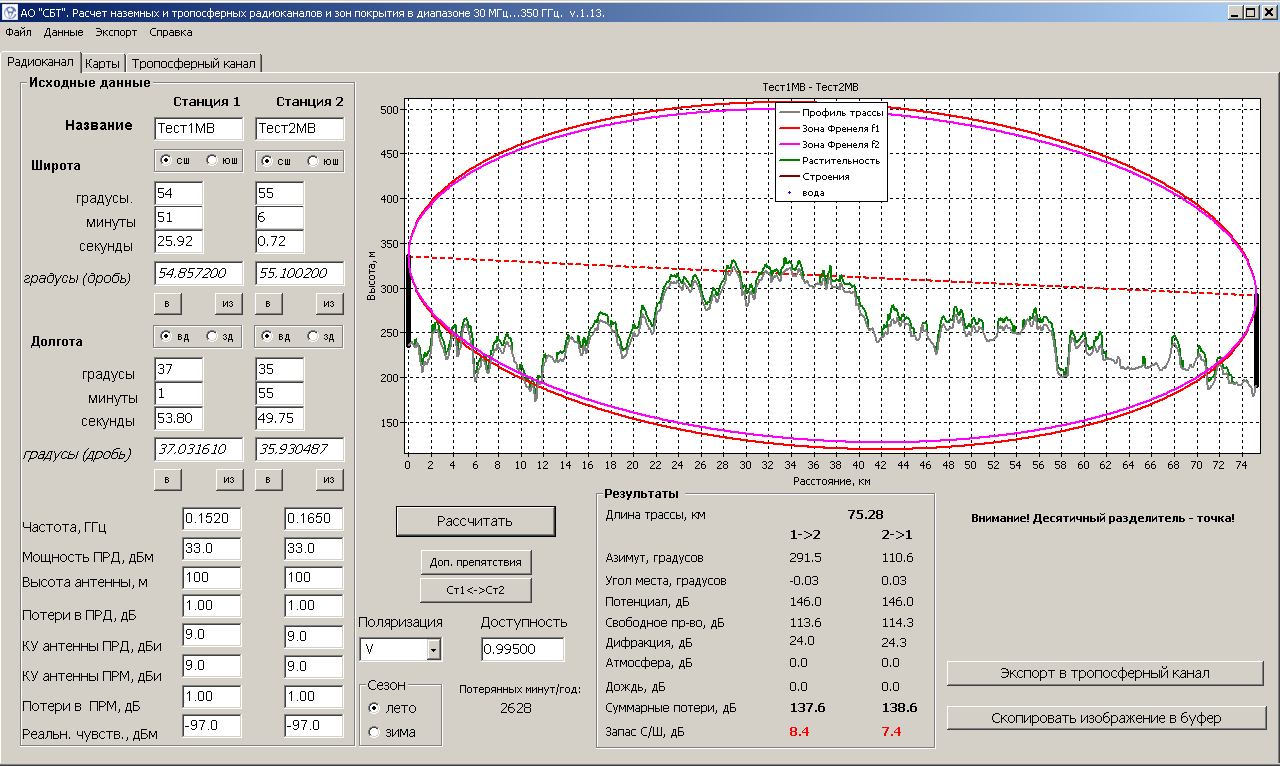The image size is (1280, 766).
Task: Minimize the application window
Action: pyautogui.click(x=1235, y=12)
